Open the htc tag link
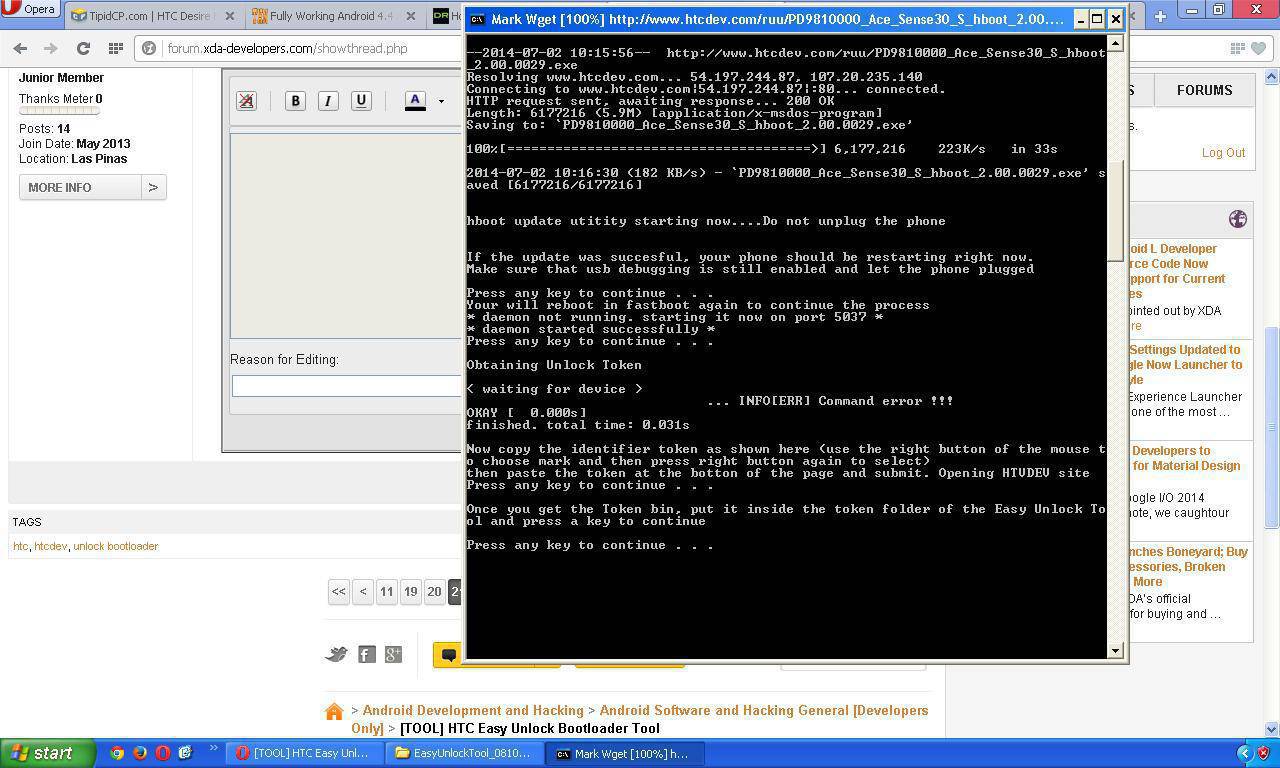Viewport: 1280px width, 768px height. point(20,546)
